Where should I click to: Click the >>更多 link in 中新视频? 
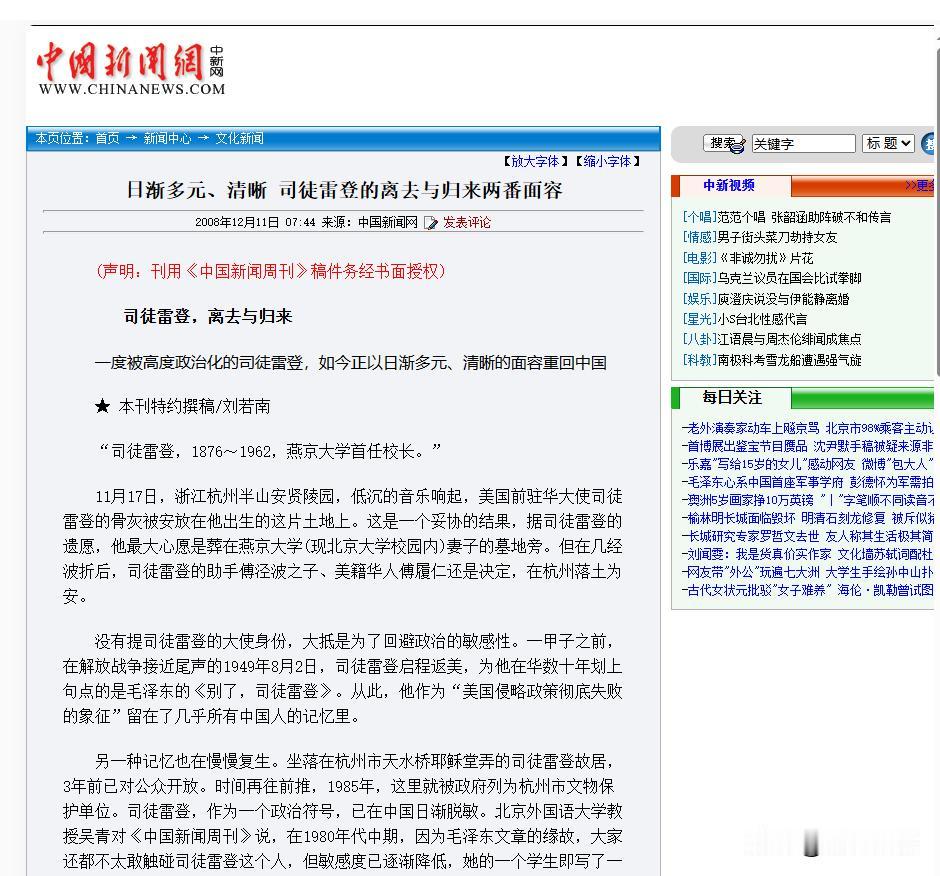coord(919,185)
